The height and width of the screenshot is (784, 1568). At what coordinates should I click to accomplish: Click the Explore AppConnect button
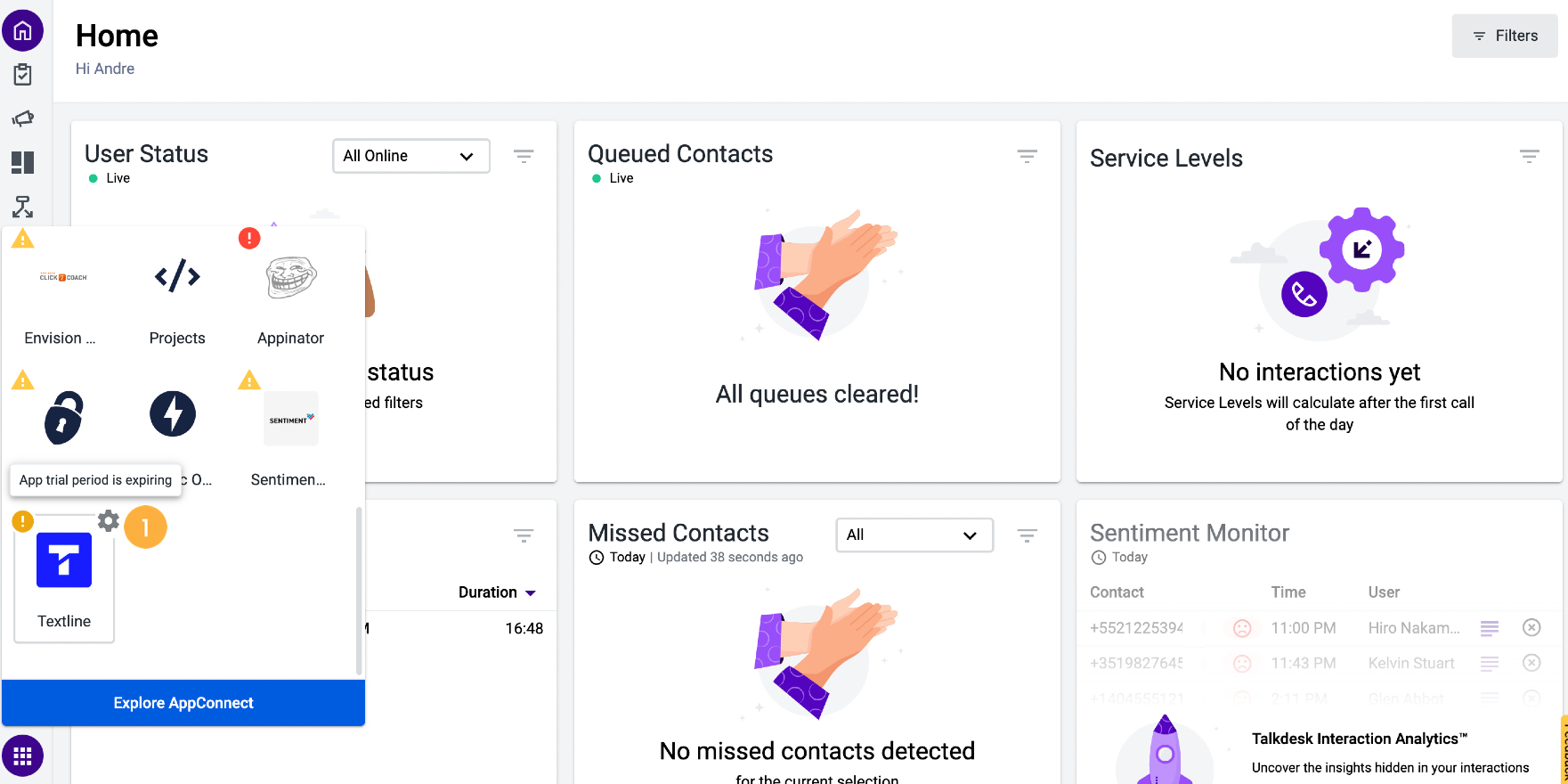tap(183, 703)
